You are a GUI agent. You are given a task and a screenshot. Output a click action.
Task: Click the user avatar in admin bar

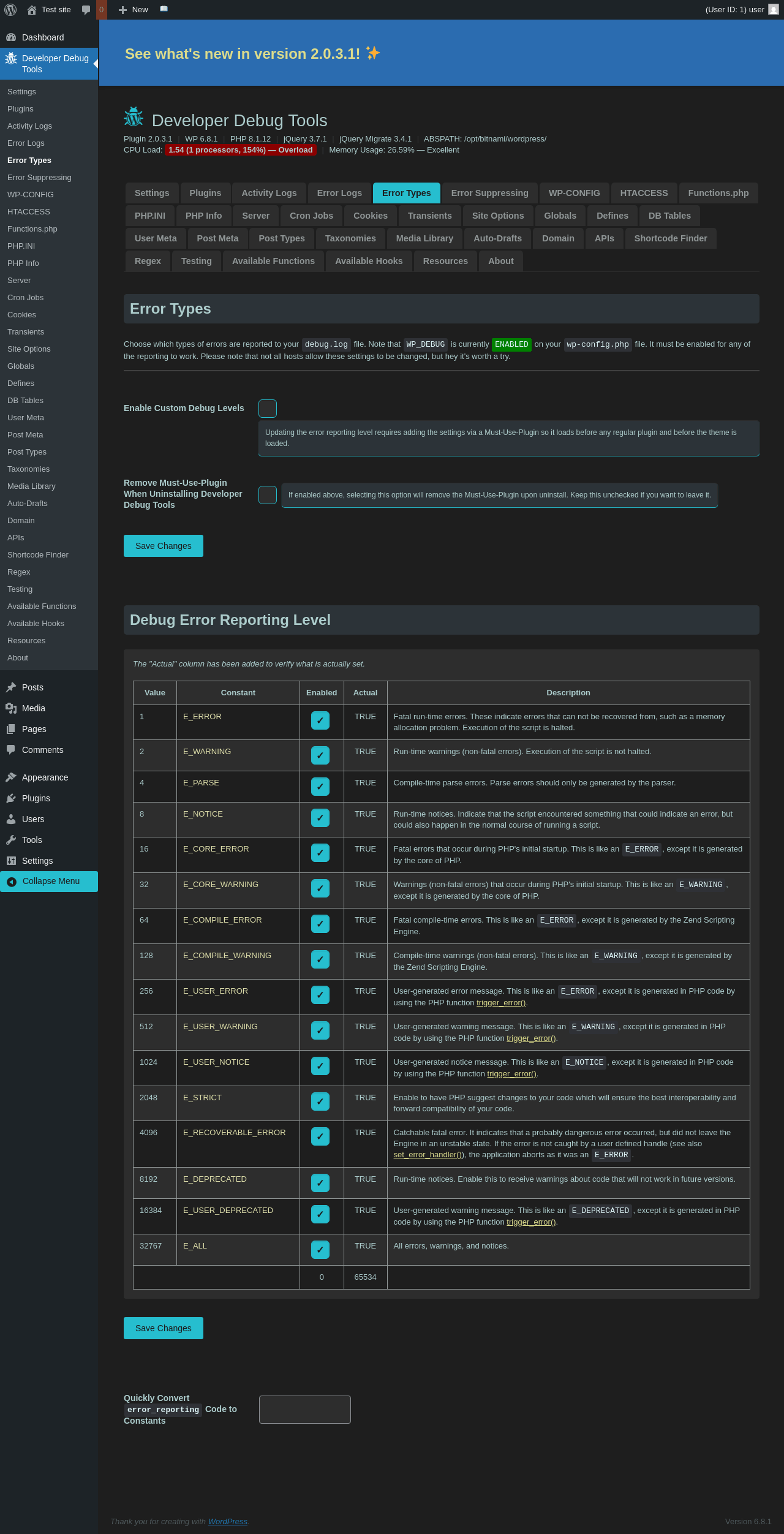point(774,9)
